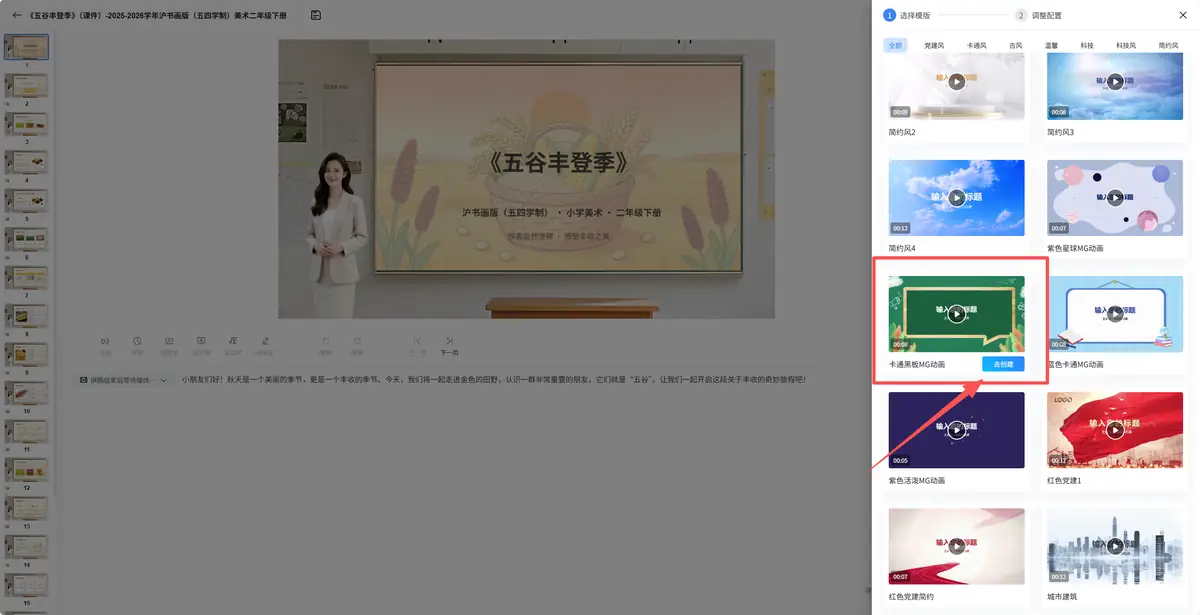Select the 卡通风 category tab

[x=976, y=46]
